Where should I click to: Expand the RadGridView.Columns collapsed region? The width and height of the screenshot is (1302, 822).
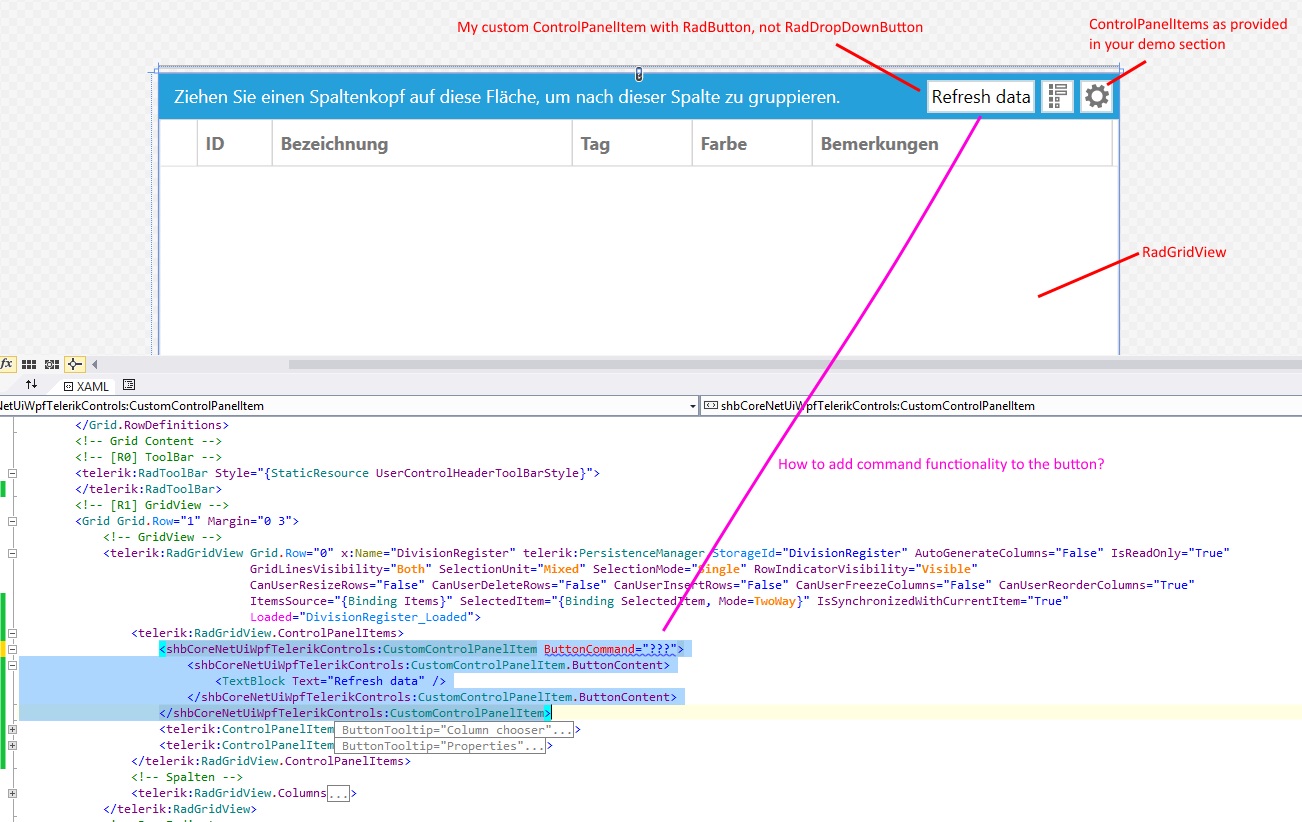click(12, 793)
